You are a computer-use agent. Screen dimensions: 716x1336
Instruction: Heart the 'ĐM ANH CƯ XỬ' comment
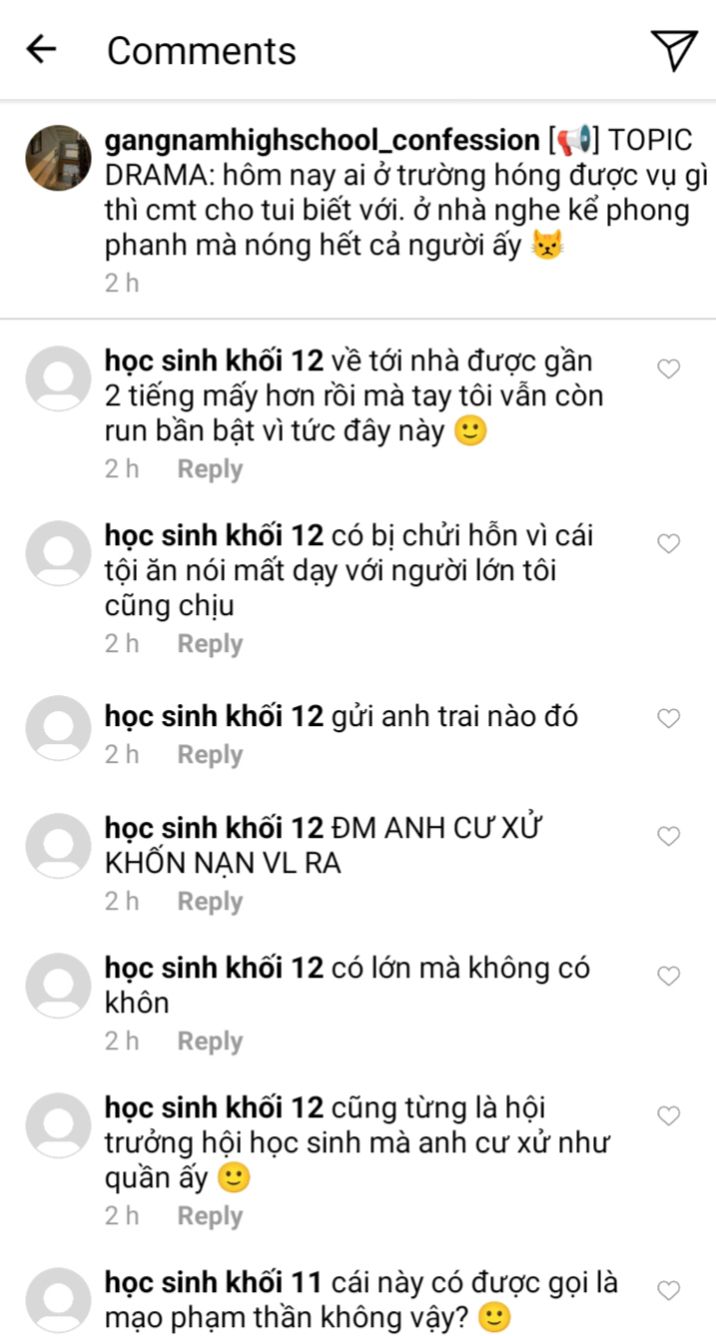tap(668, 836)
